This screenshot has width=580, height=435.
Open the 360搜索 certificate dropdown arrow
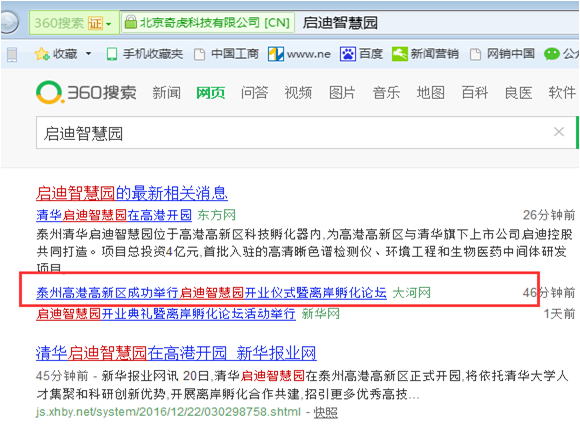(x=108, y=24)
